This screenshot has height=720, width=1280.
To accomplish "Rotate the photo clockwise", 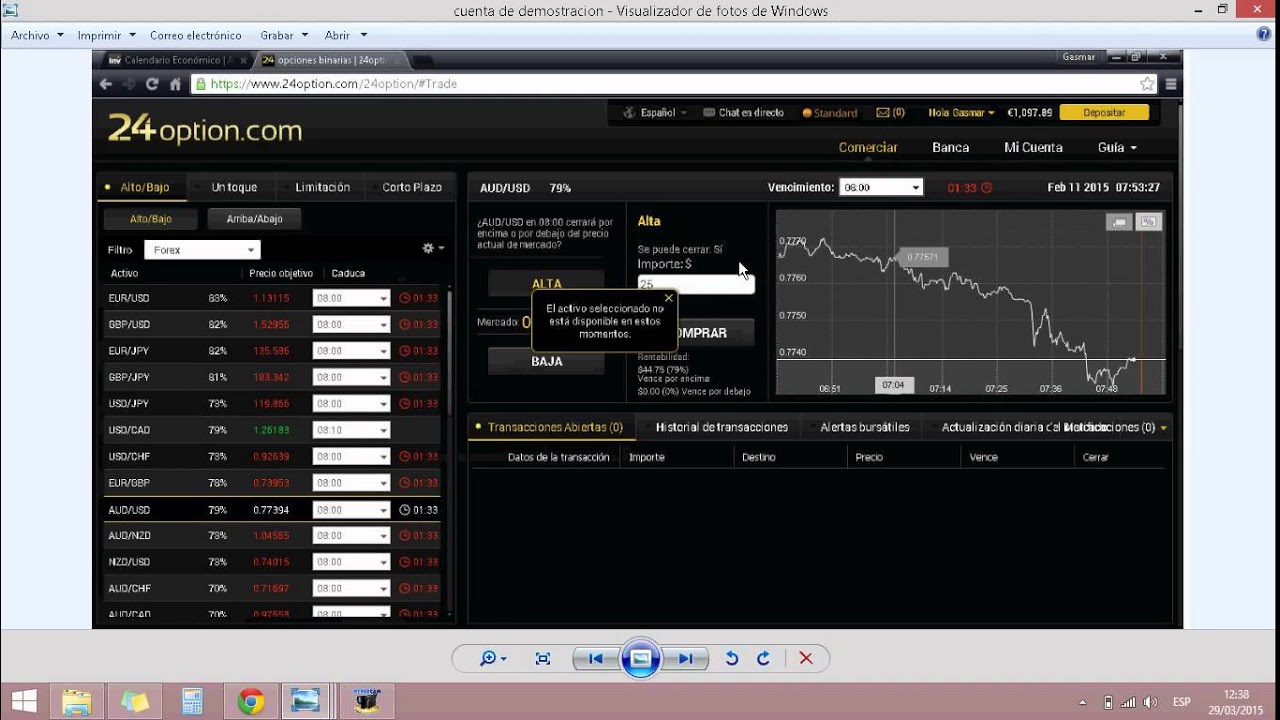I will click(764, 658).
